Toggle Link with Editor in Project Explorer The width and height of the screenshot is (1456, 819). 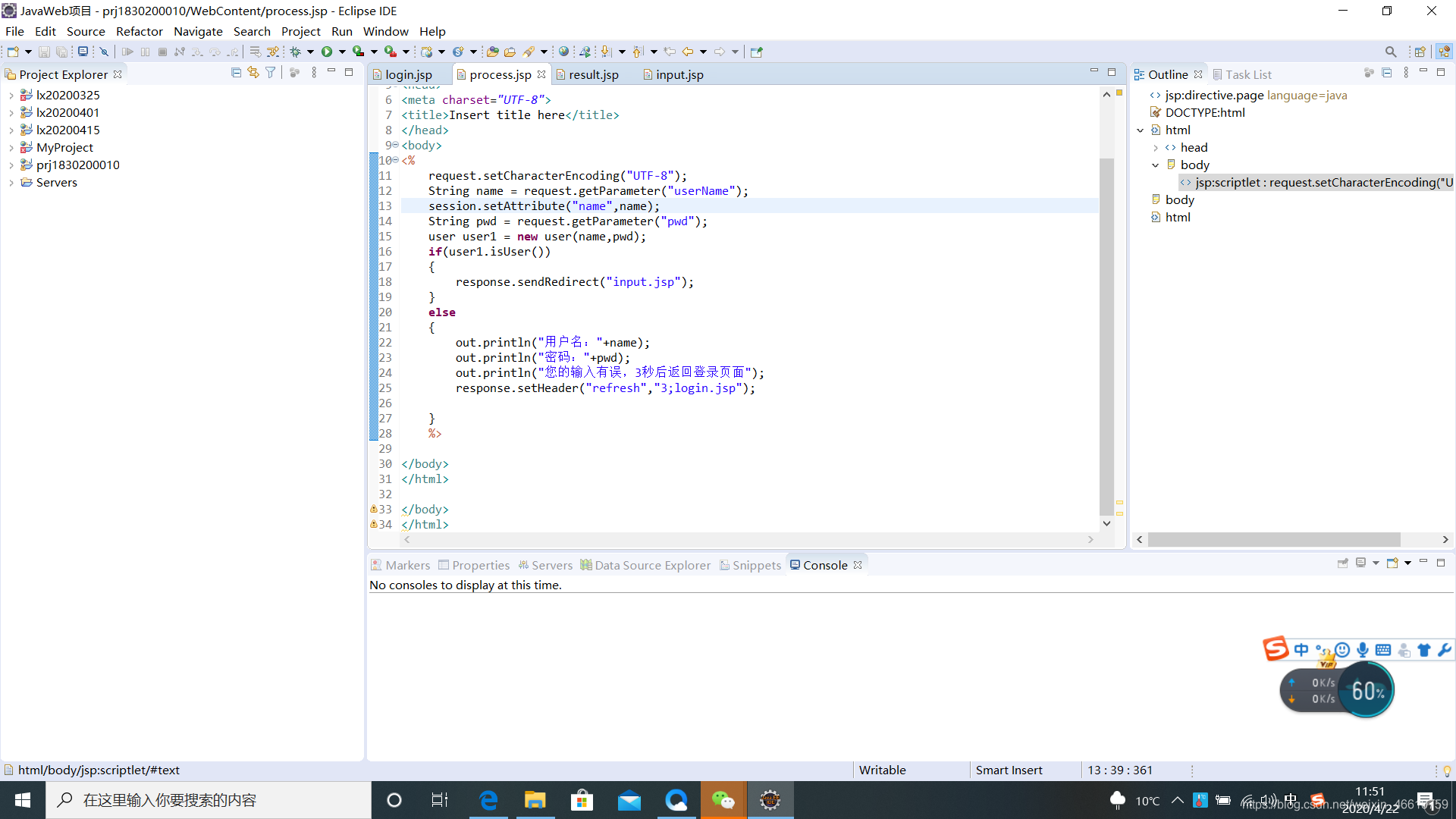(x=253, y=73)
